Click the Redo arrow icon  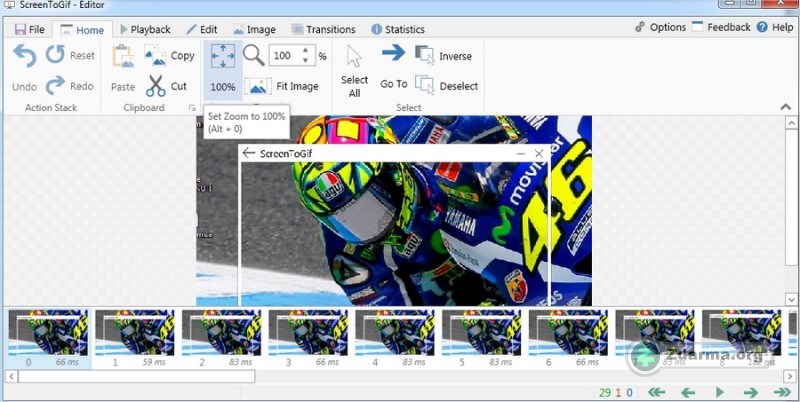click(55, 85)
